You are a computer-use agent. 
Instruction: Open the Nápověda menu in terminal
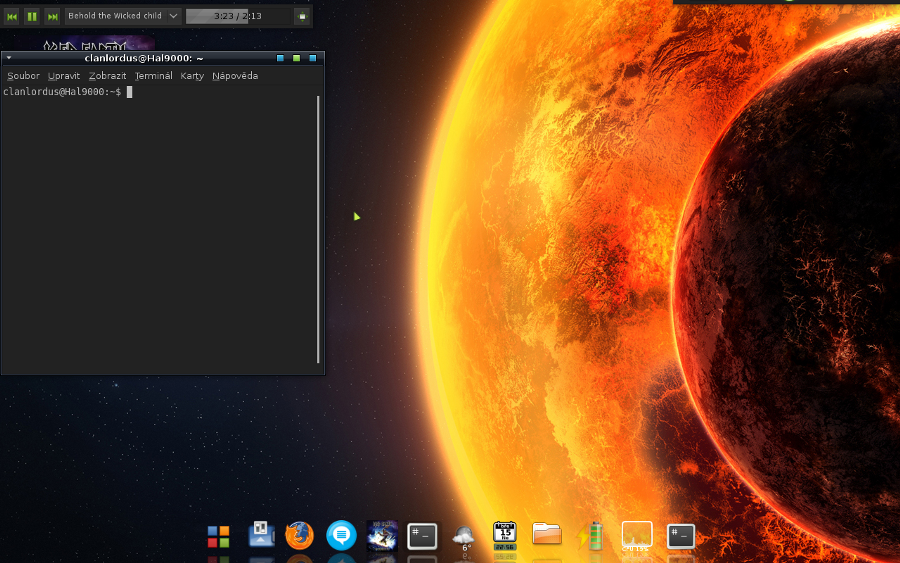tap(235, 76)
